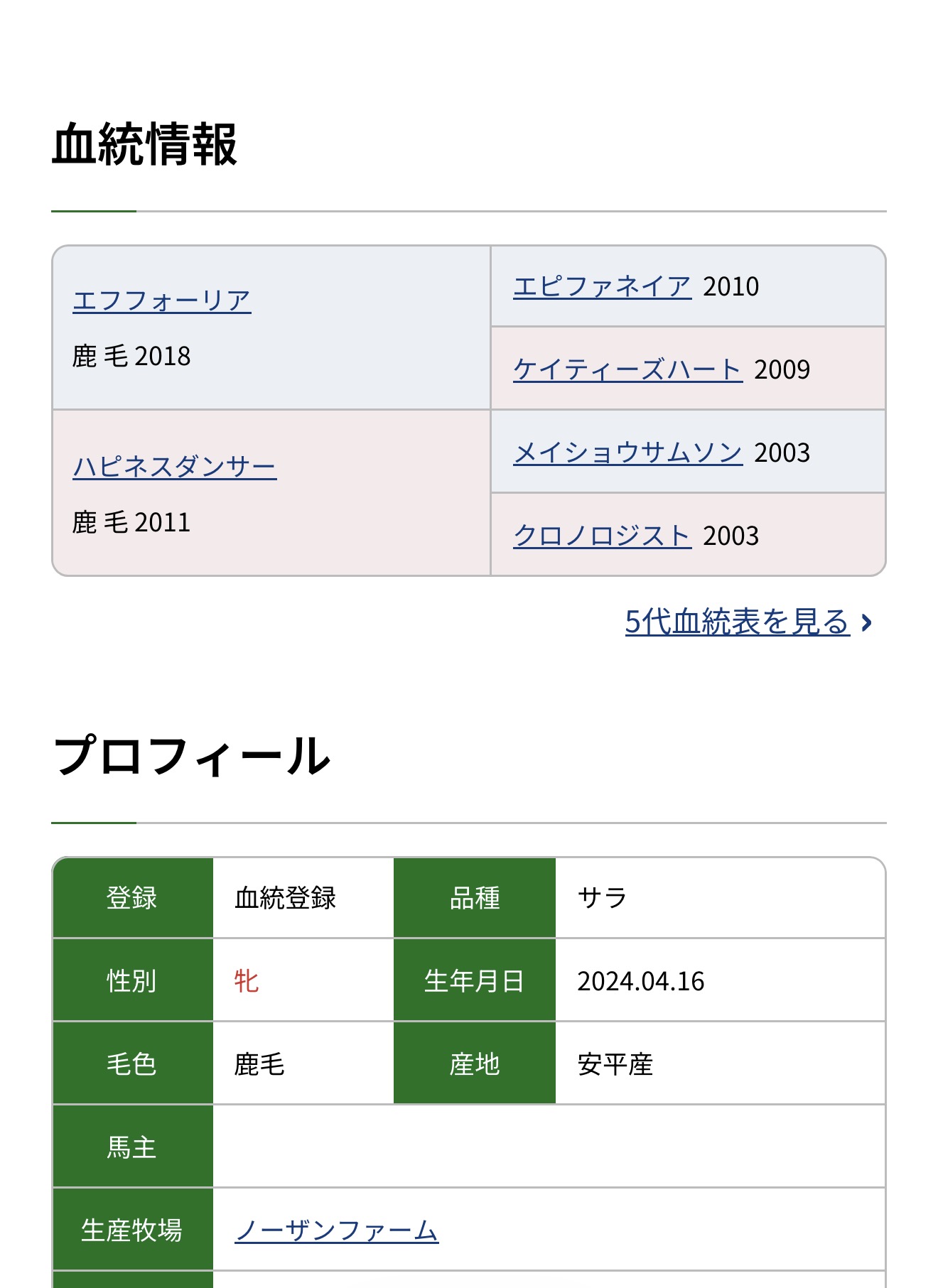Click the 5代血統表を見る link

tap(738, 622)
